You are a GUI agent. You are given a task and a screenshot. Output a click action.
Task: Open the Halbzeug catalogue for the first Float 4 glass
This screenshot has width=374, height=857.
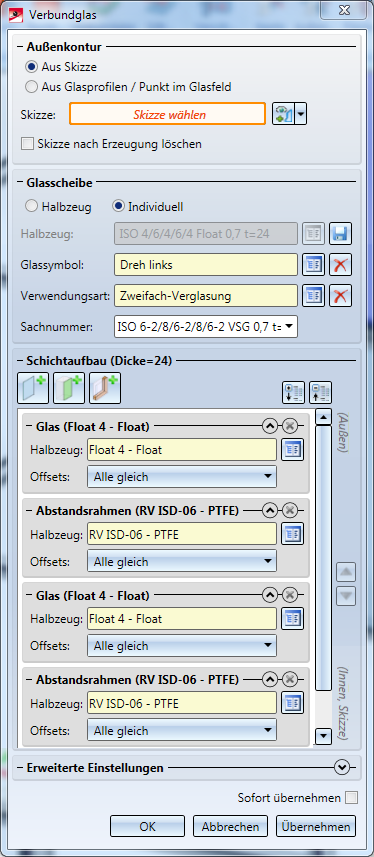coord(292,450)
